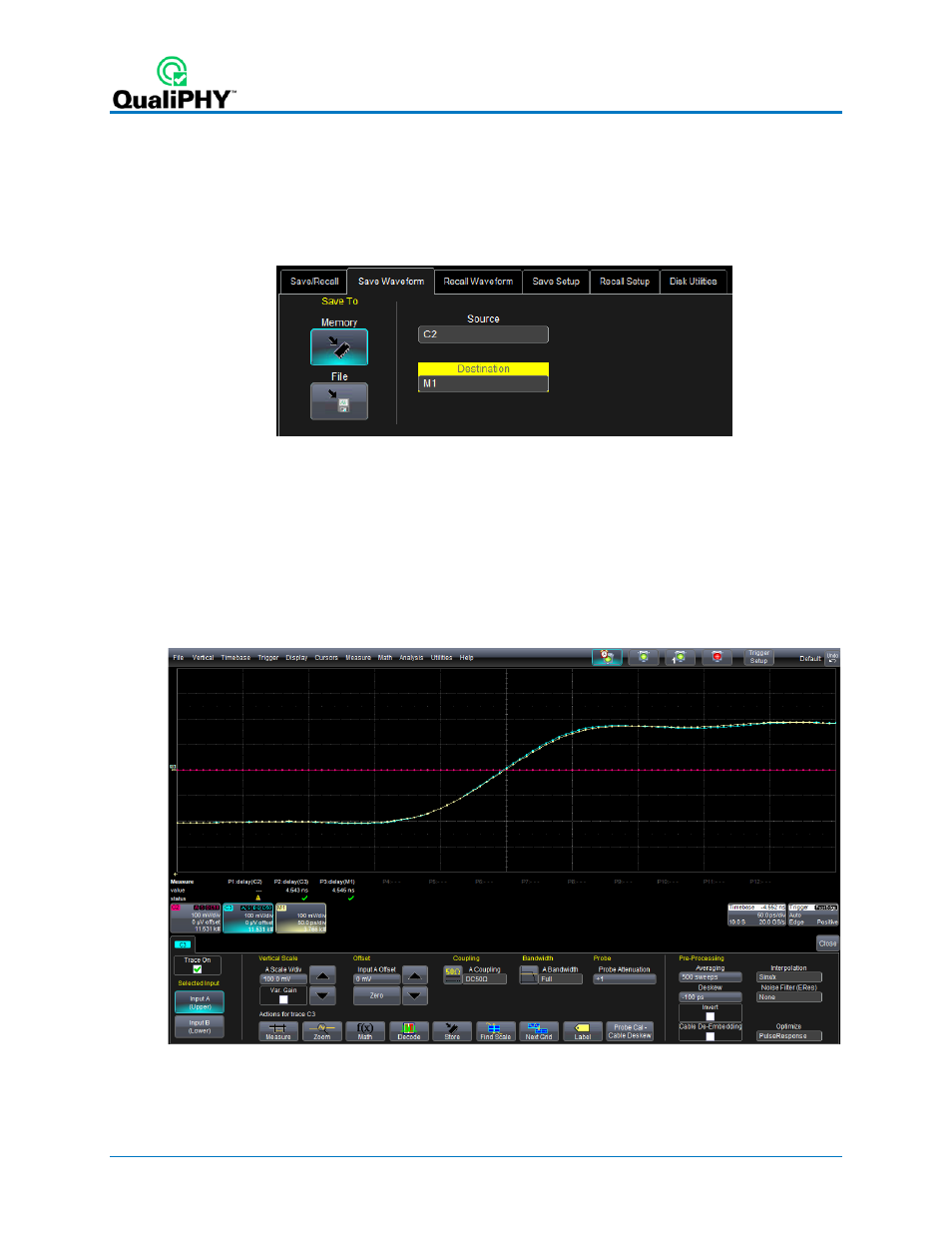Viewport: 952px width, 1233px height.
Task: Click the A Scale V/div value field
Action: tap(283, 979)
